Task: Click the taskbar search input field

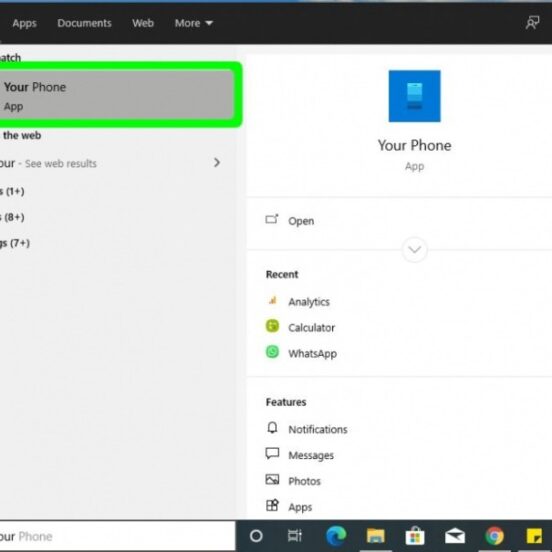Action: coord(117,536)
